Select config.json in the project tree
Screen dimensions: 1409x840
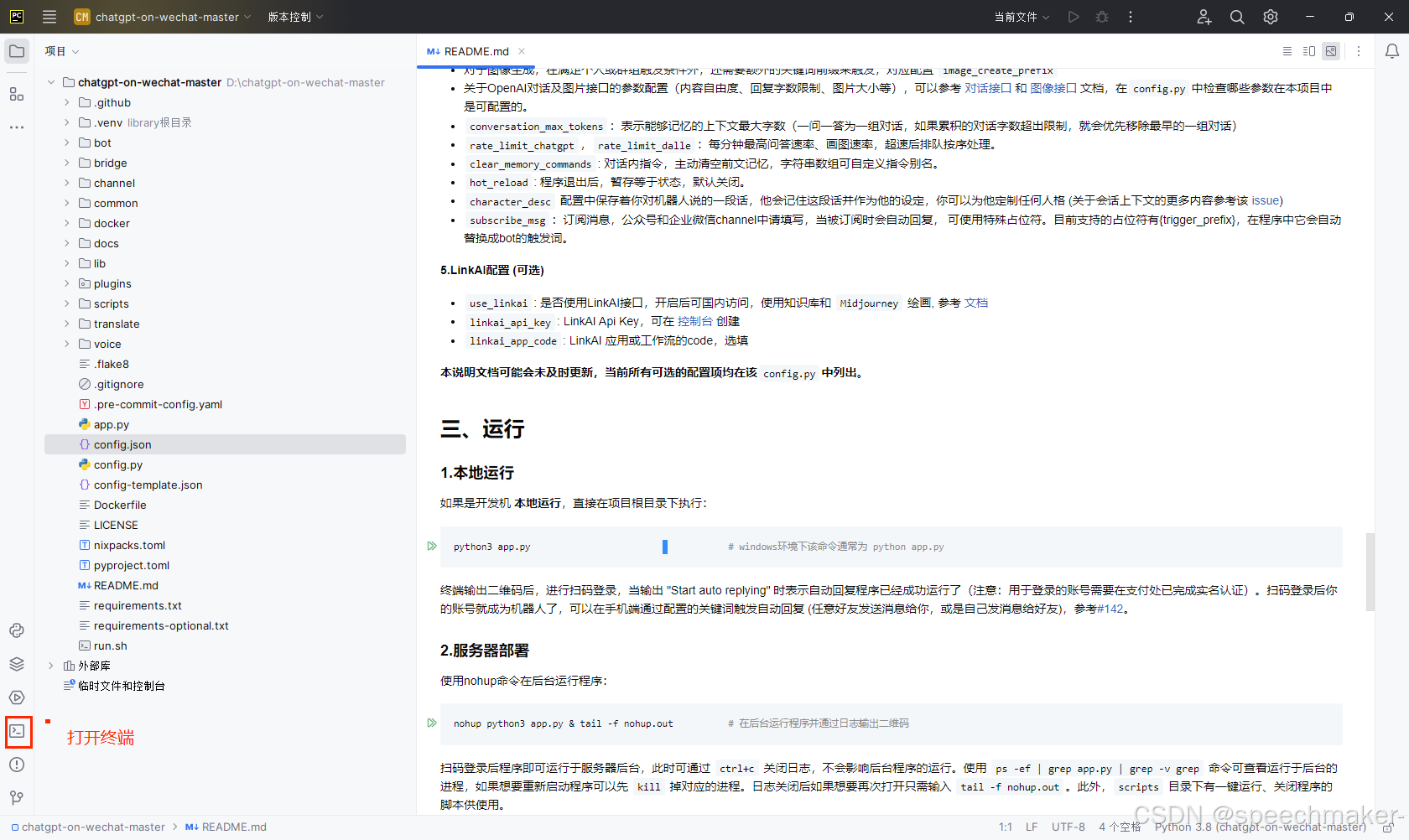pos(225,444)
